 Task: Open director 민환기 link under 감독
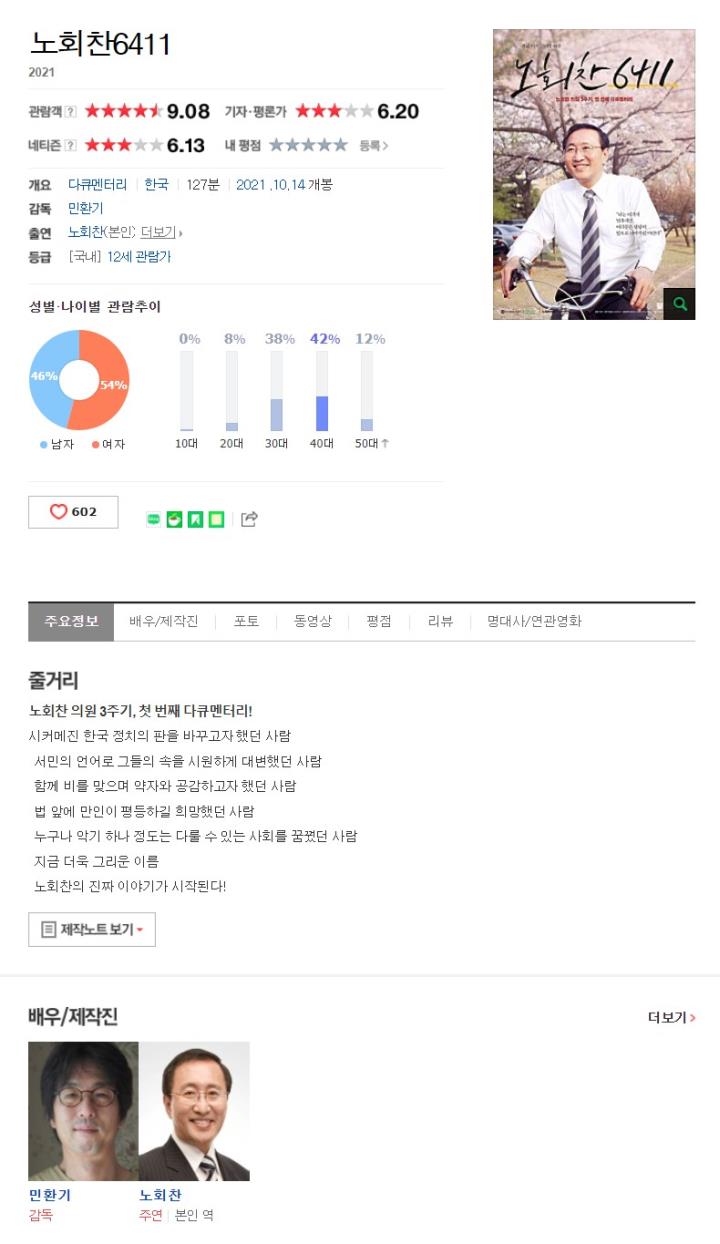tap(86, 209)
